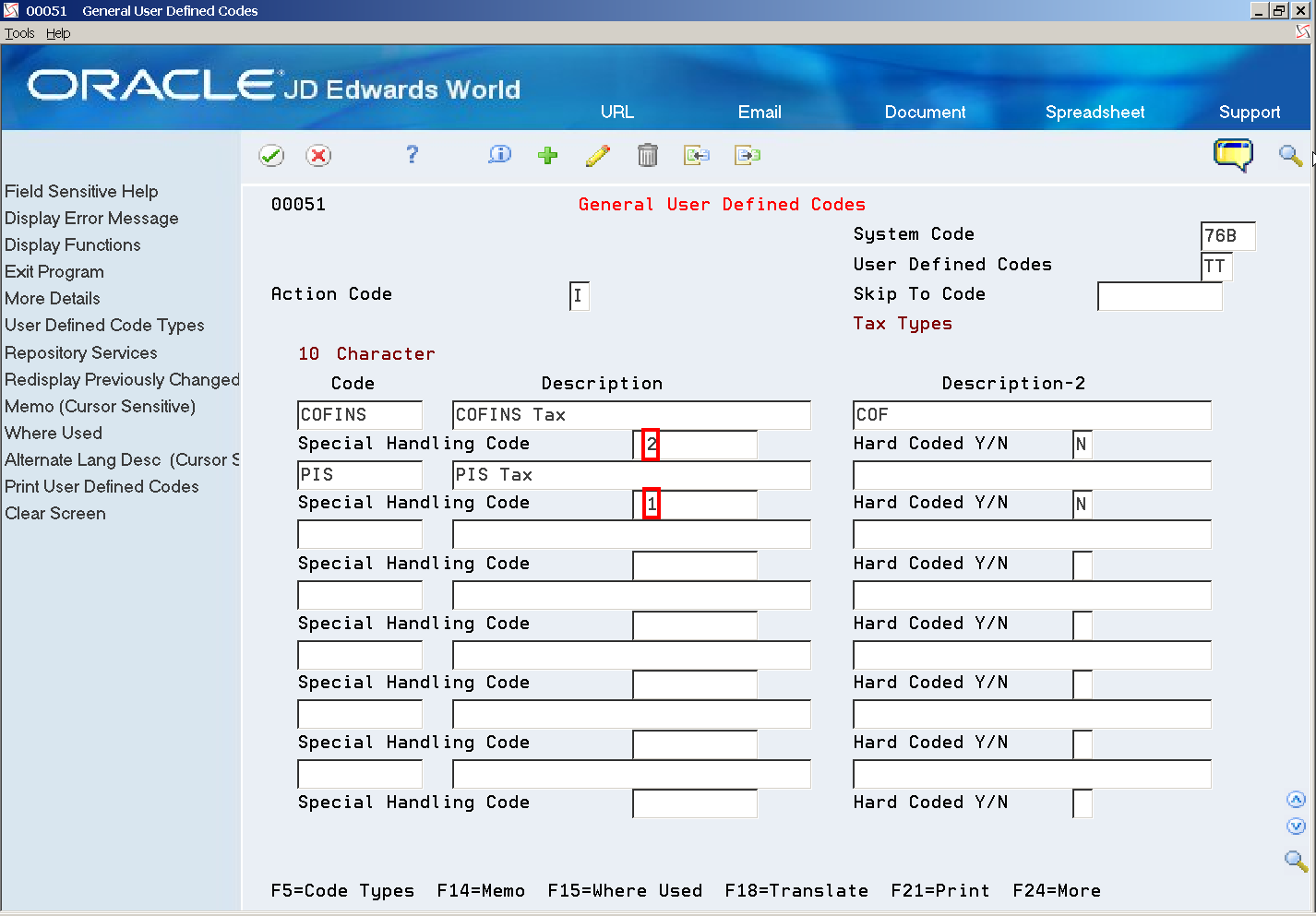Viewport: 1316px width, 916px height.
Task: Open help via the question mark icon
Action: (x=412, y=155)
